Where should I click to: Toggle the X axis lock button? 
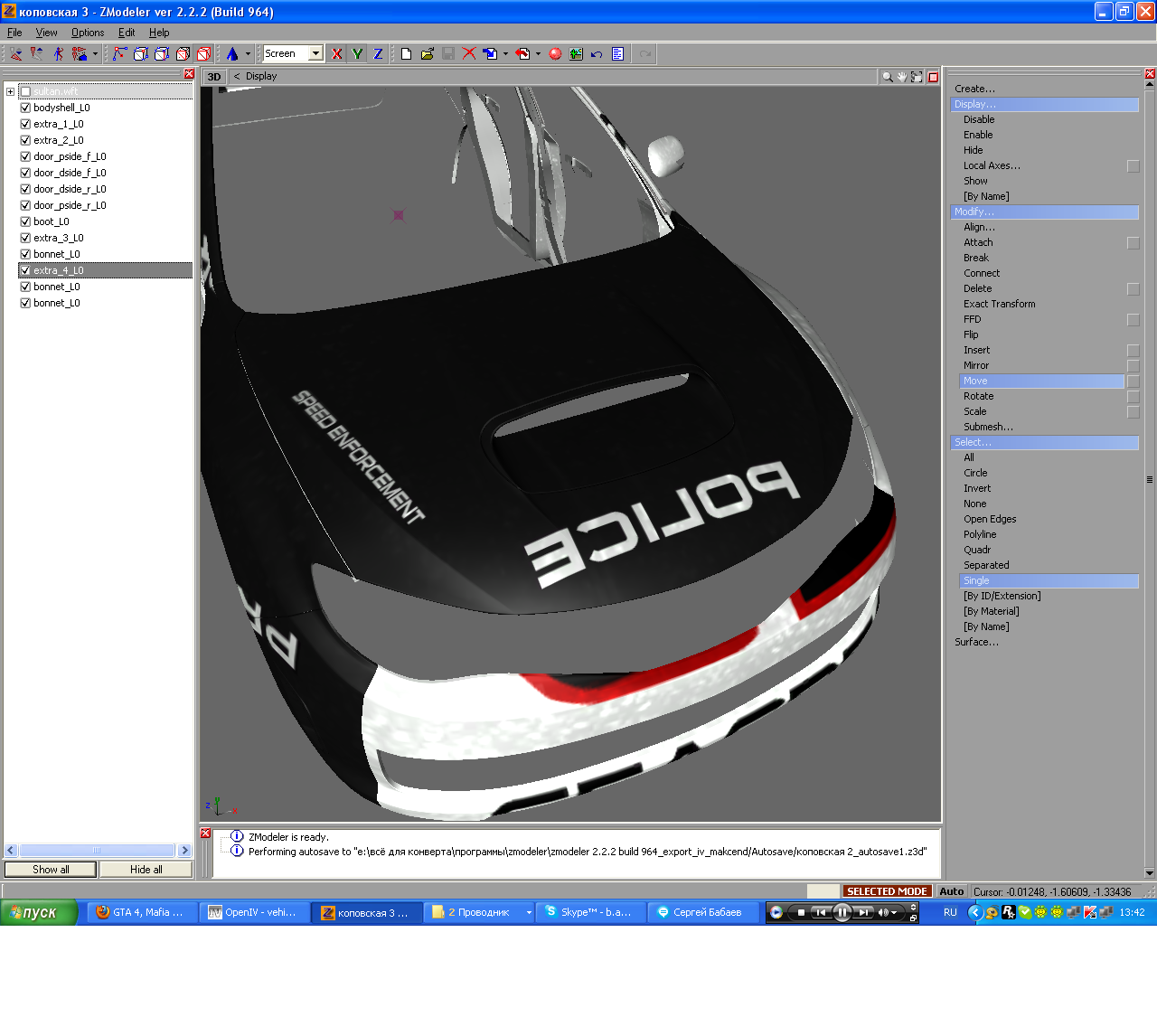point(336,54)
